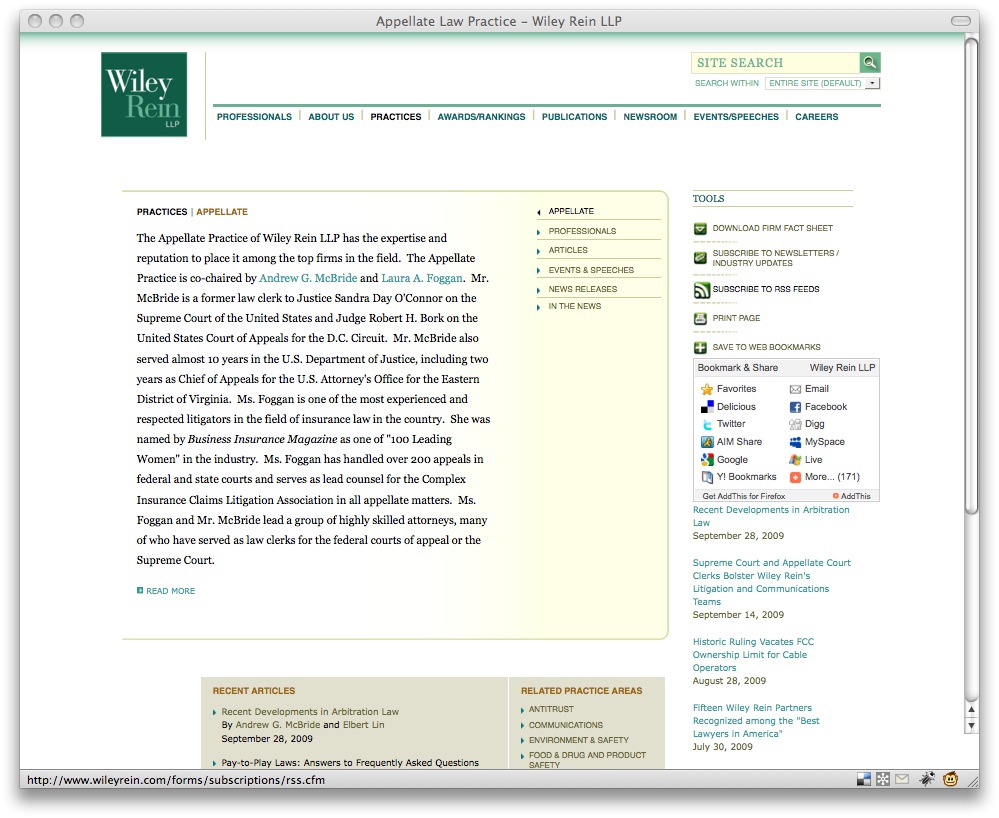This screenshot has height=818, width=999.
Task: Select Events & Speeches in the Appellate submenu
Action: click(x=591, y=270)
